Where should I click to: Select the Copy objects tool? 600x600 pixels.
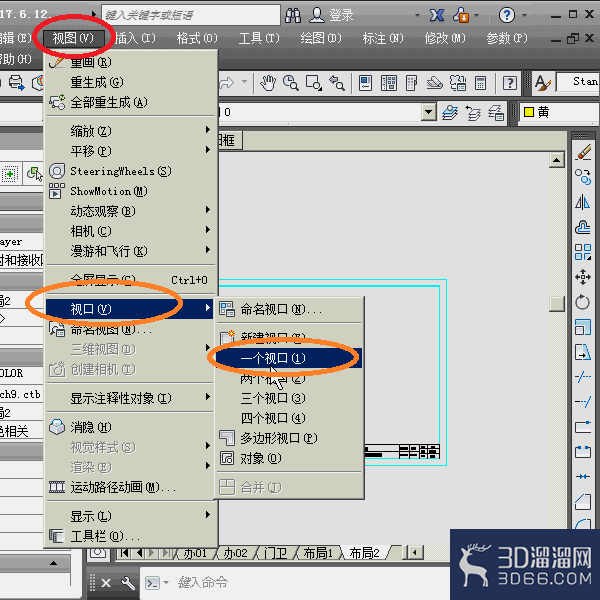pyautogui.click(x=583, y=177)
